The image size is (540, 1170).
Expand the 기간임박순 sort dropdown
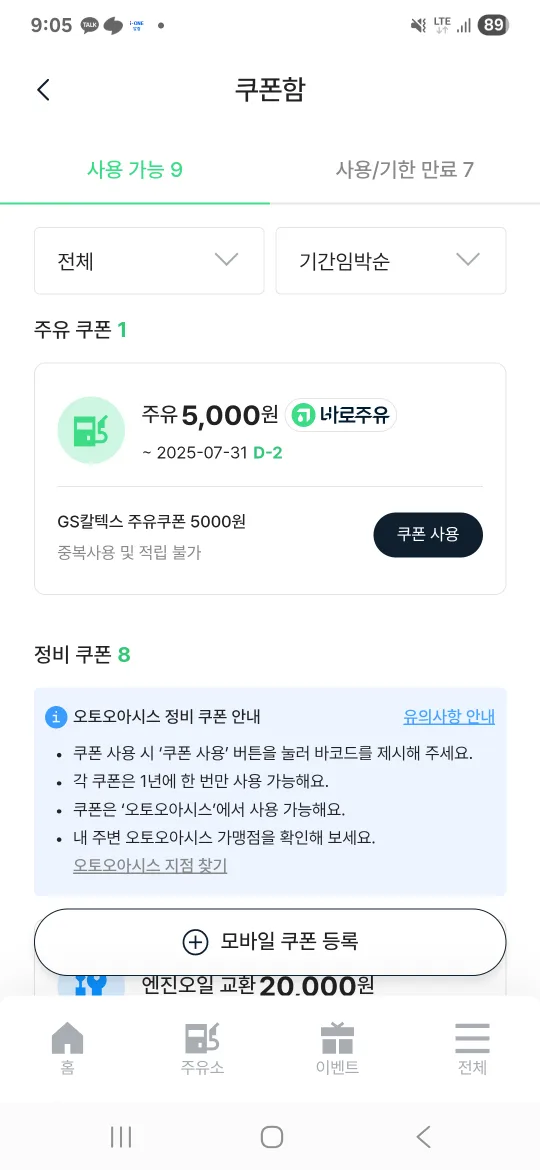click(x=391, y=260)
